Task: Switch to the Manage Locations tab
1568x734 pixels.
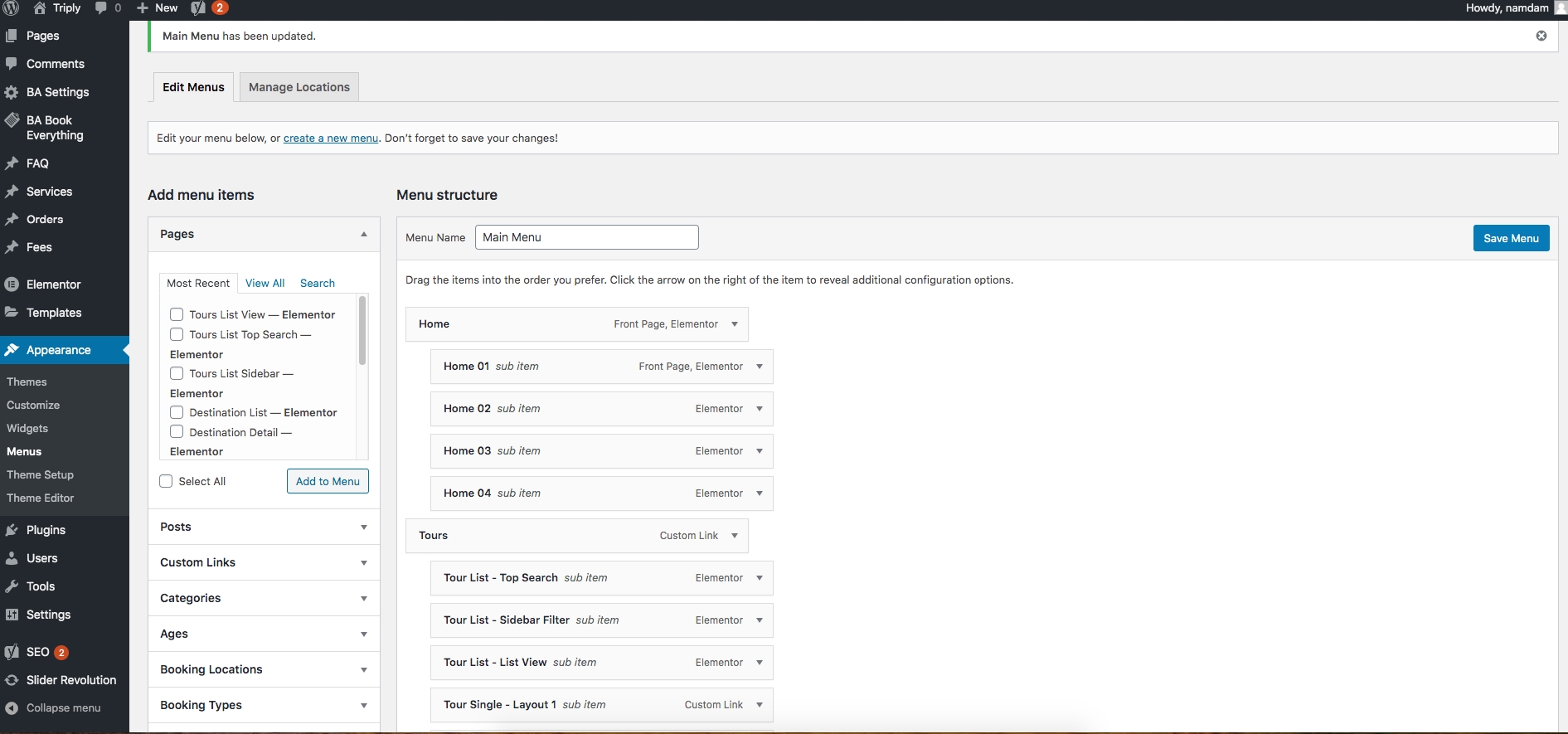Action: [299, 87]
